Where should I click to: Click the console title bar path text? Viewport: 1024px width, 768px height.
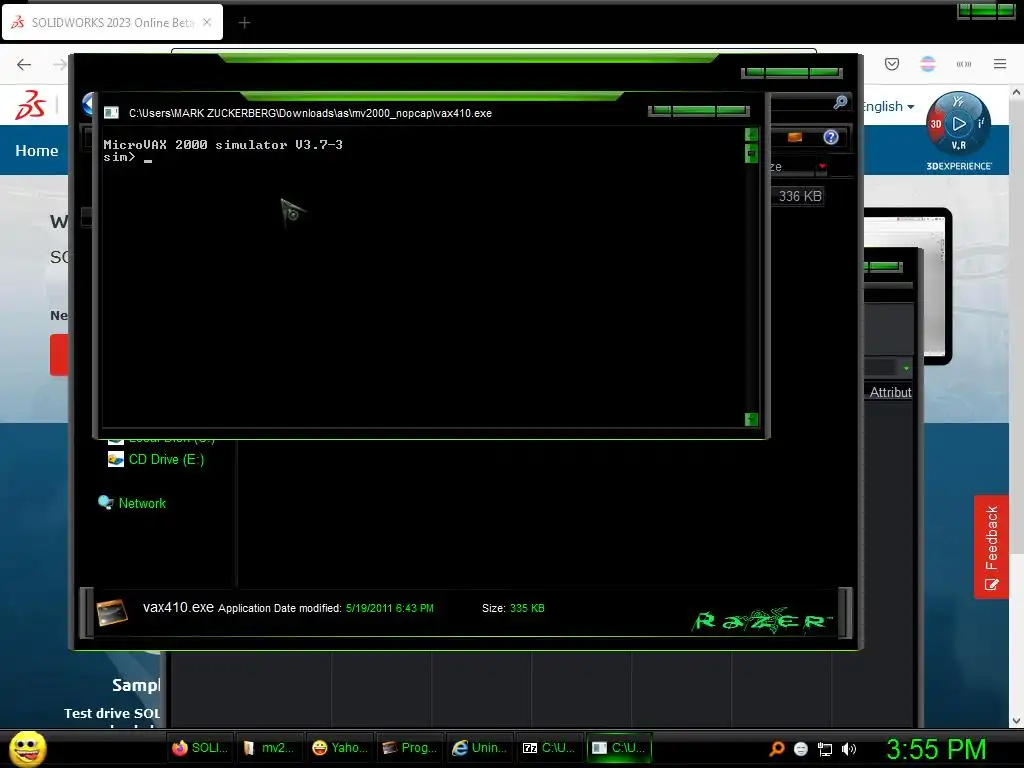tap(310, 113)
